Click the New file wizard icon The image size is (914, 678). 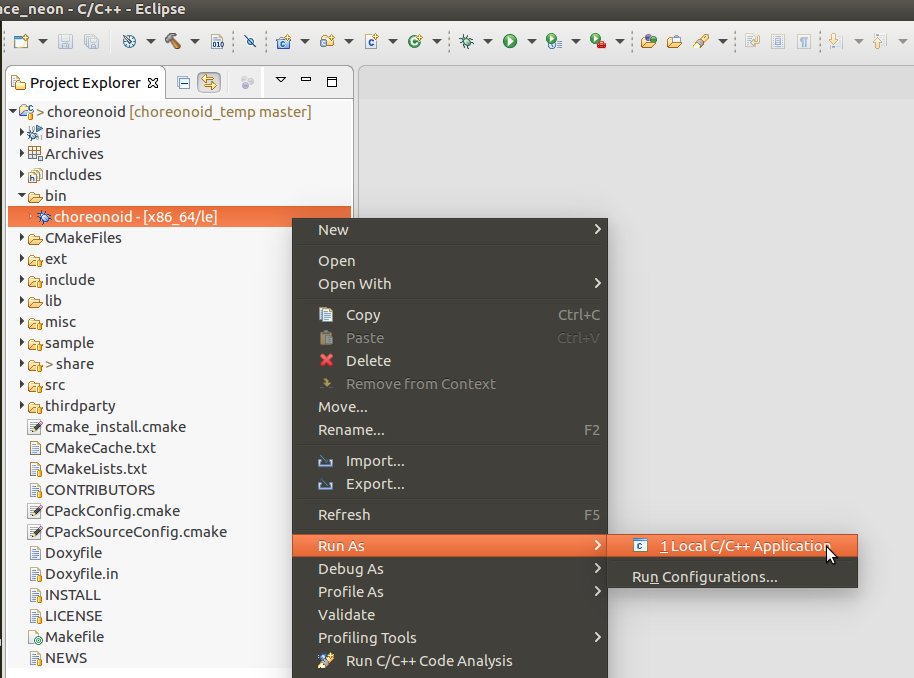pos(22,41)
